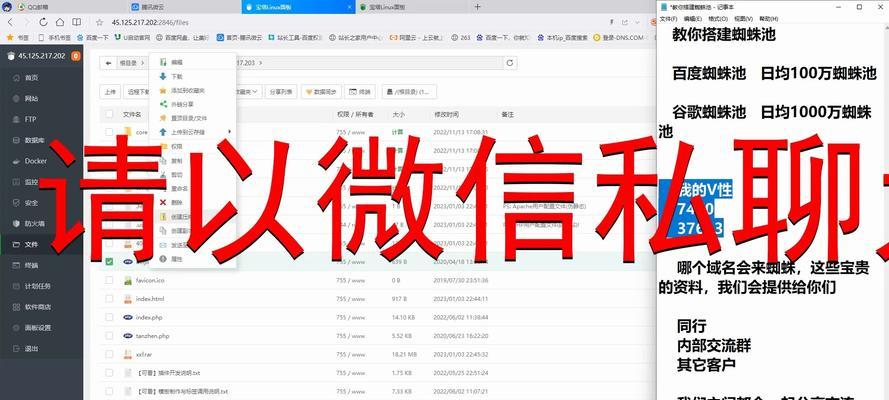This screenshot has width=889, height=400.
Task: Close the active 宝塔Linux面板 tab
Action: pyautogui.click(x=347, y=7)
